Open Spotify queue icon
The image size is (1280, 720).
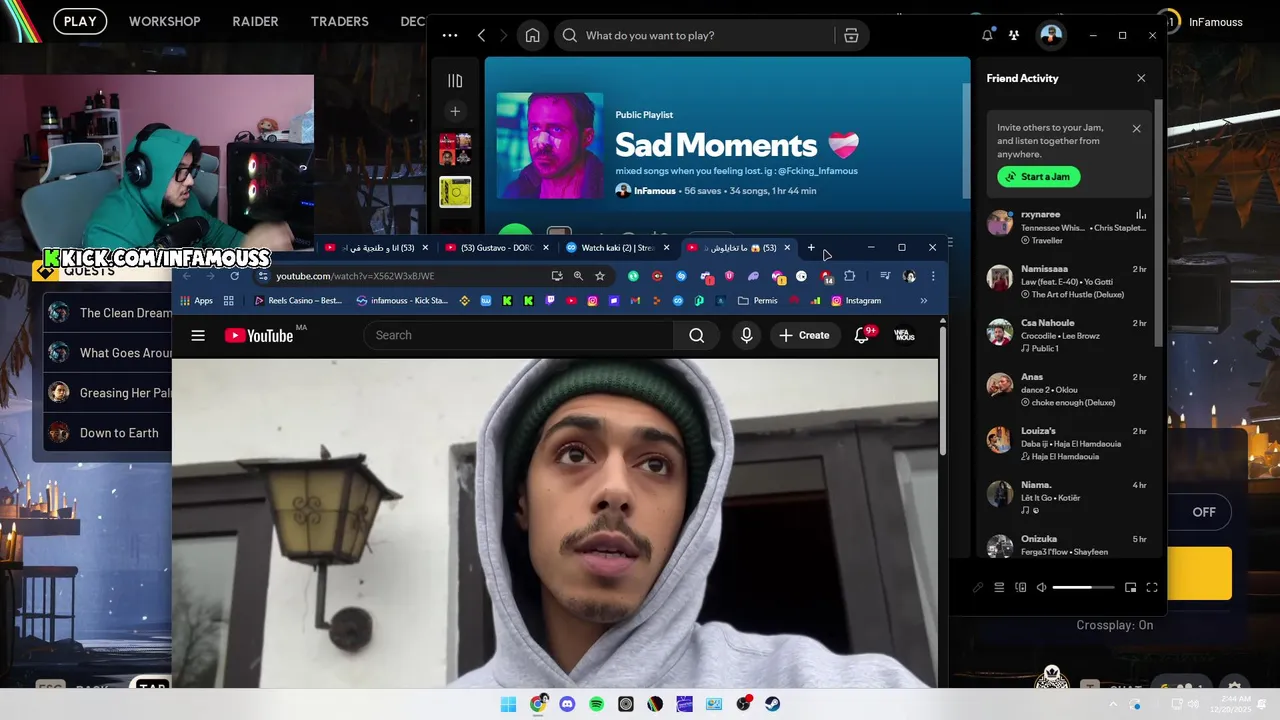pos(998,588)
